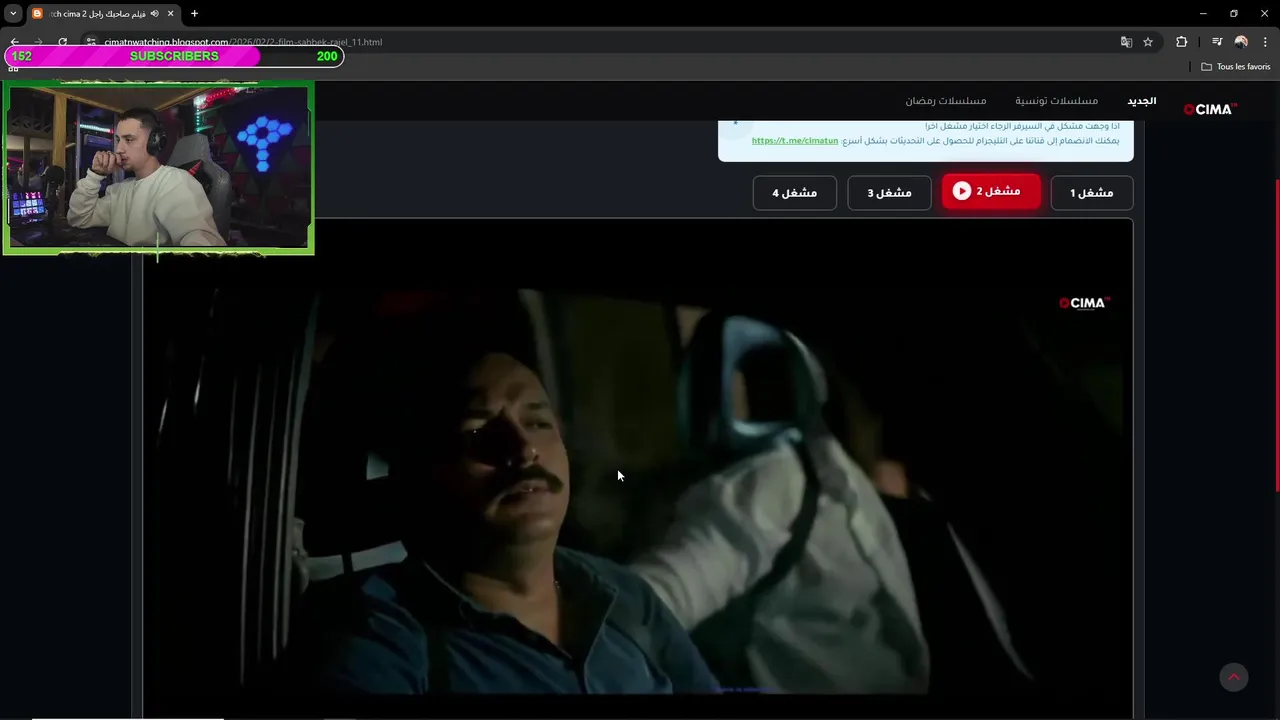Open the مسلسلات تونسية navigation item
1280x720 pixels.
(1057, 101)
